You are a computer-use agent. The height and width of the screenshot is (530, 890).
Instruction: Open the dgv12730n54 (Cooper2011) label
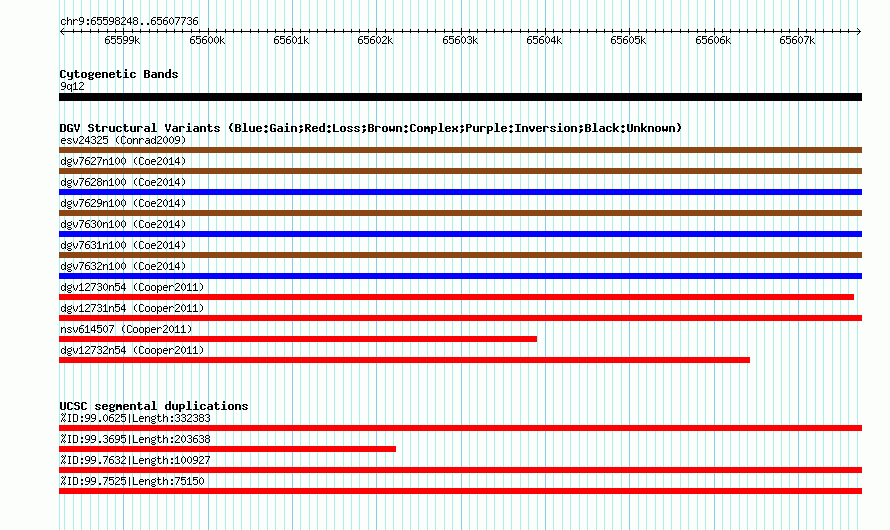(132, 287)
